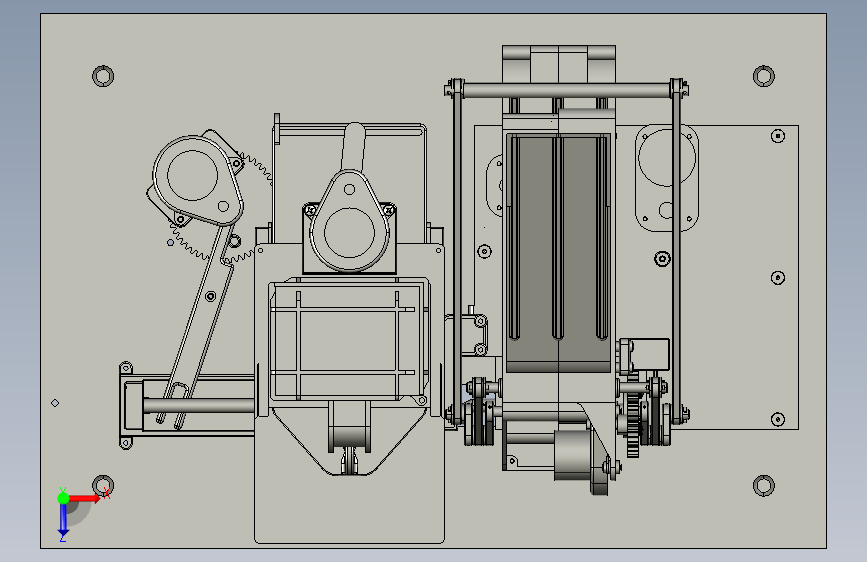Select the dark slotted chute panel
867x562 pixels.
[x=558, y=252]
